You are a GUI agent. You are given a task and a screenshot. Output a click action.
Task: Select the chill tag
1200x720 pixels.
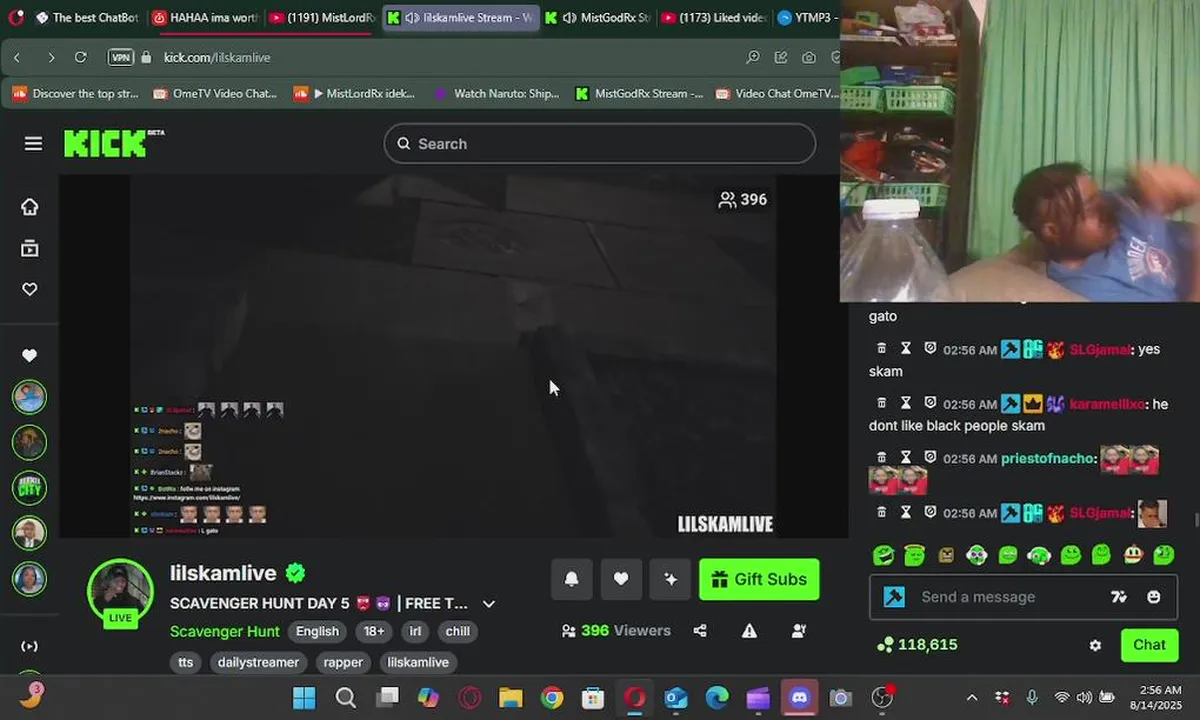click(458, 632)
